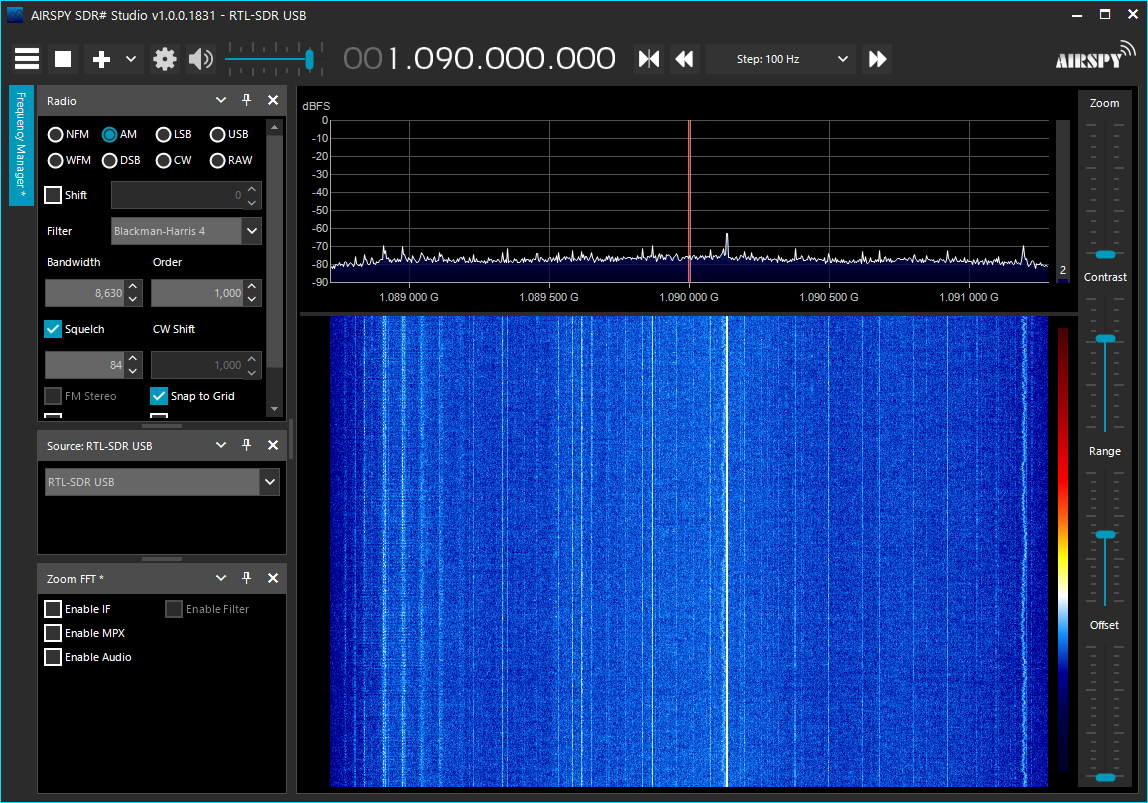Decrease Bandwidth with down stepper arrow
This screenshot has height=803, width=1148.
(x=133, y=299)
